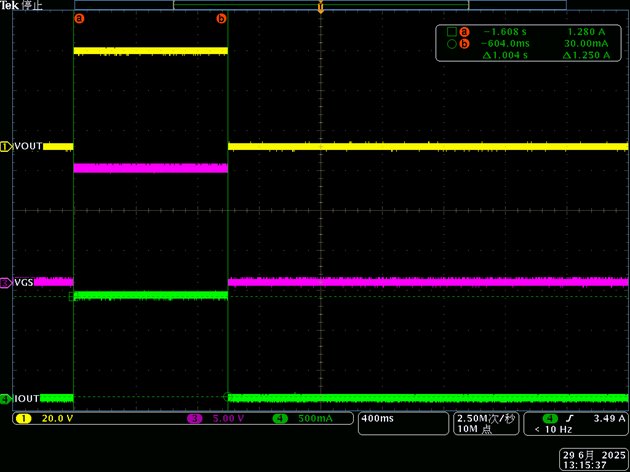Click the magenta channel 3 badge showing 5.00 V
This screenshot has height=472, width=630.
tap(194, 419)
